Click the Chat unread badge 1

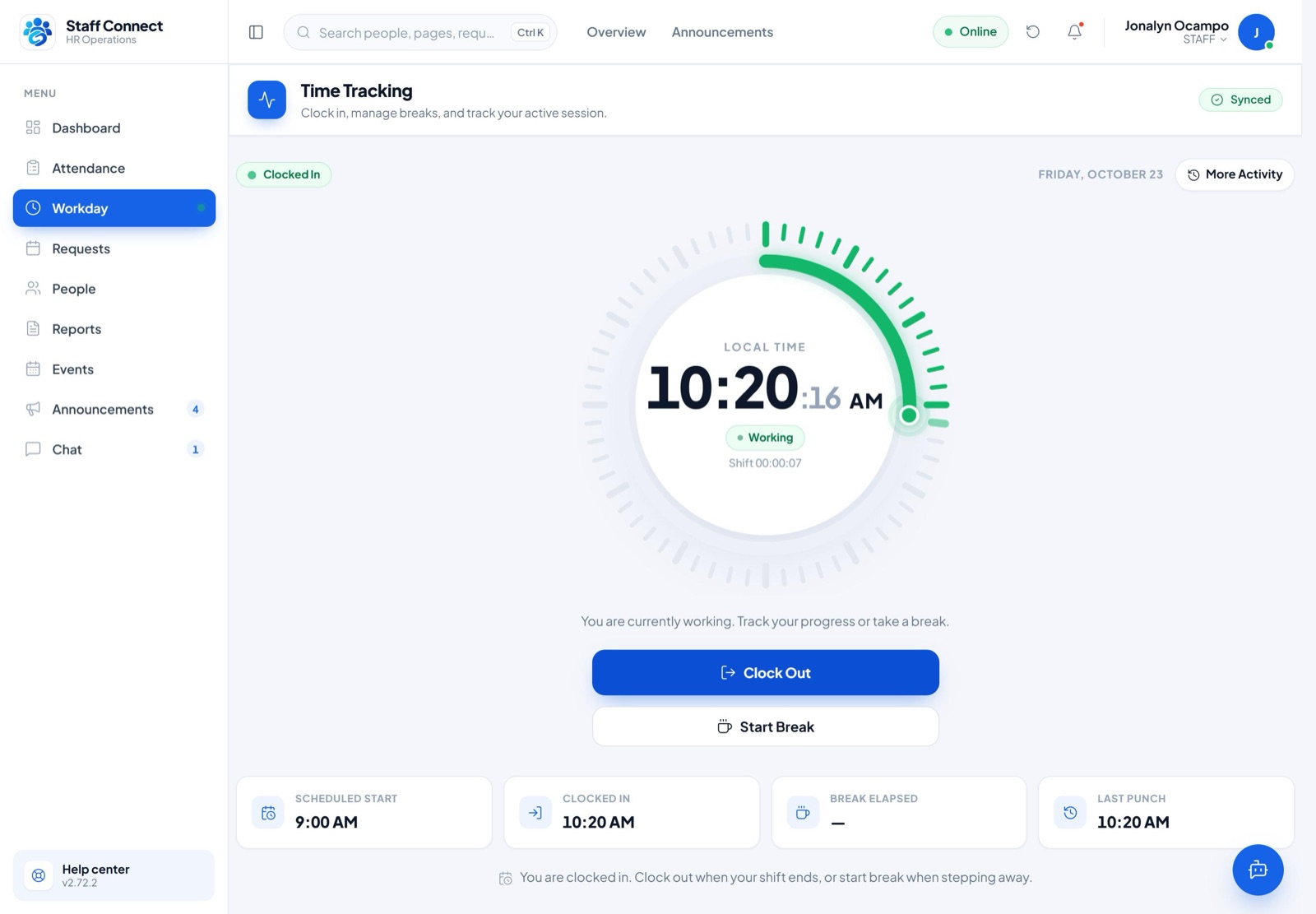pos(195,449)
